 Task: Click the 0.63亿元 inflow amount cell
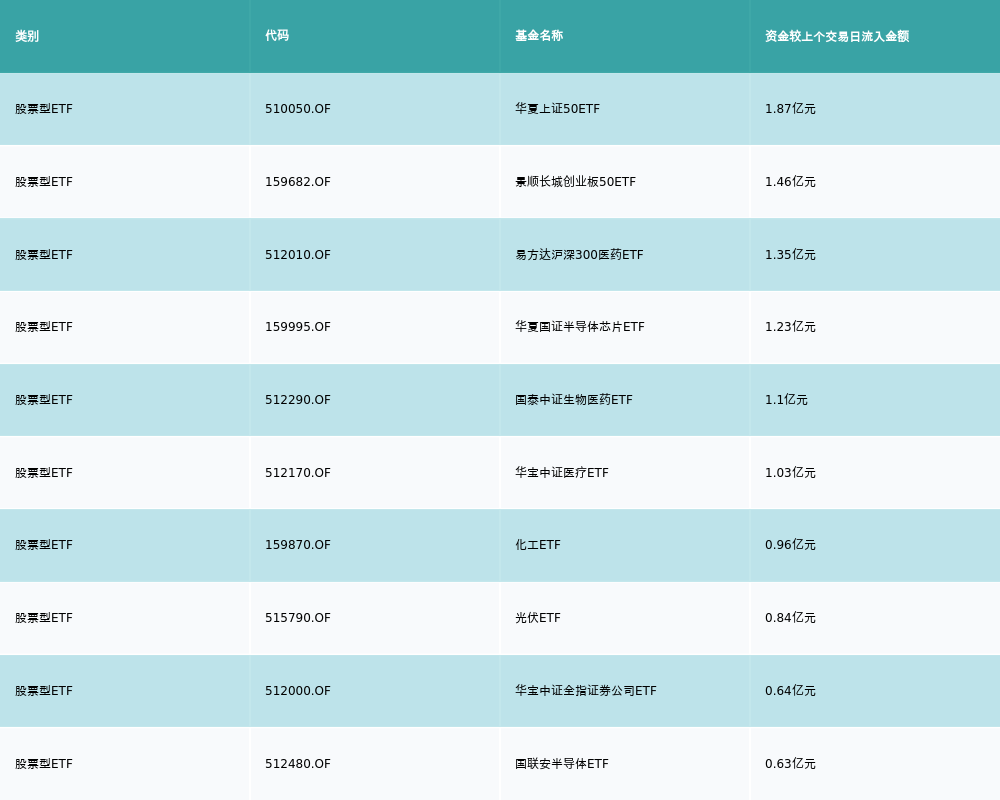pyautogui.click(x=790, y=764)
